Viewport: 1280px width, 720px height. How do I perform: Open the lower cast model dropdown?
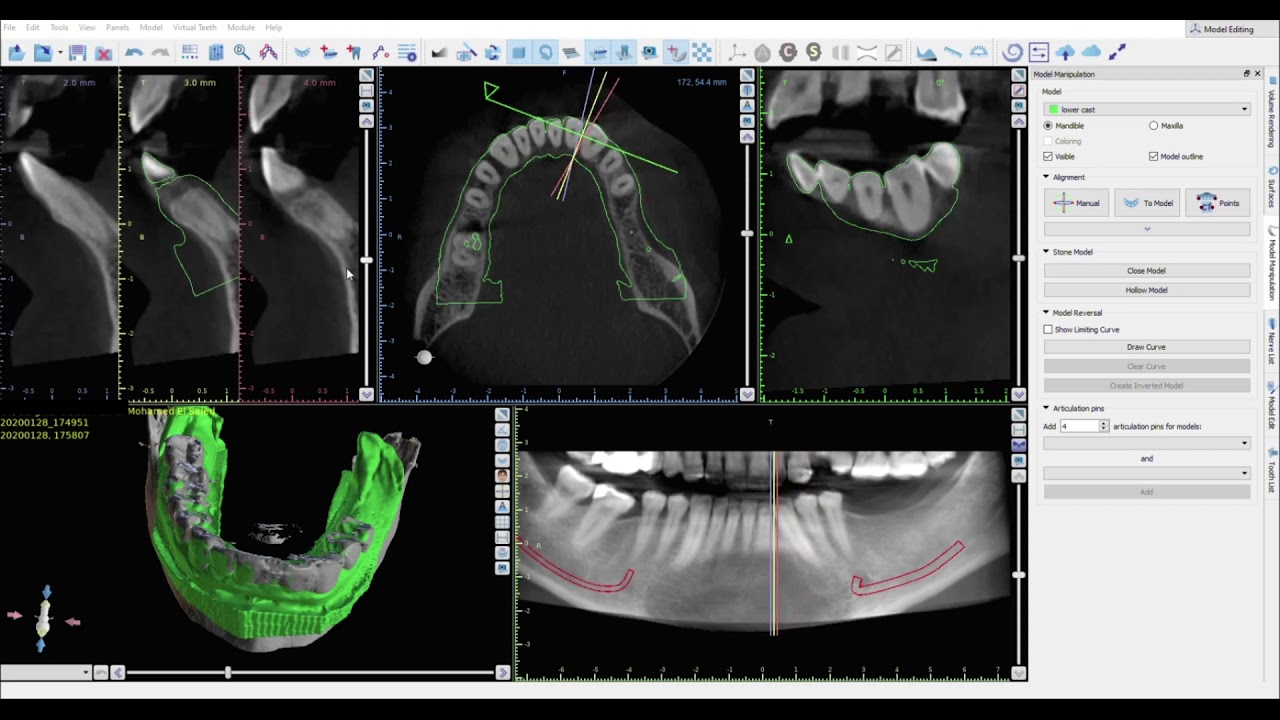(x=1147, y=109)
